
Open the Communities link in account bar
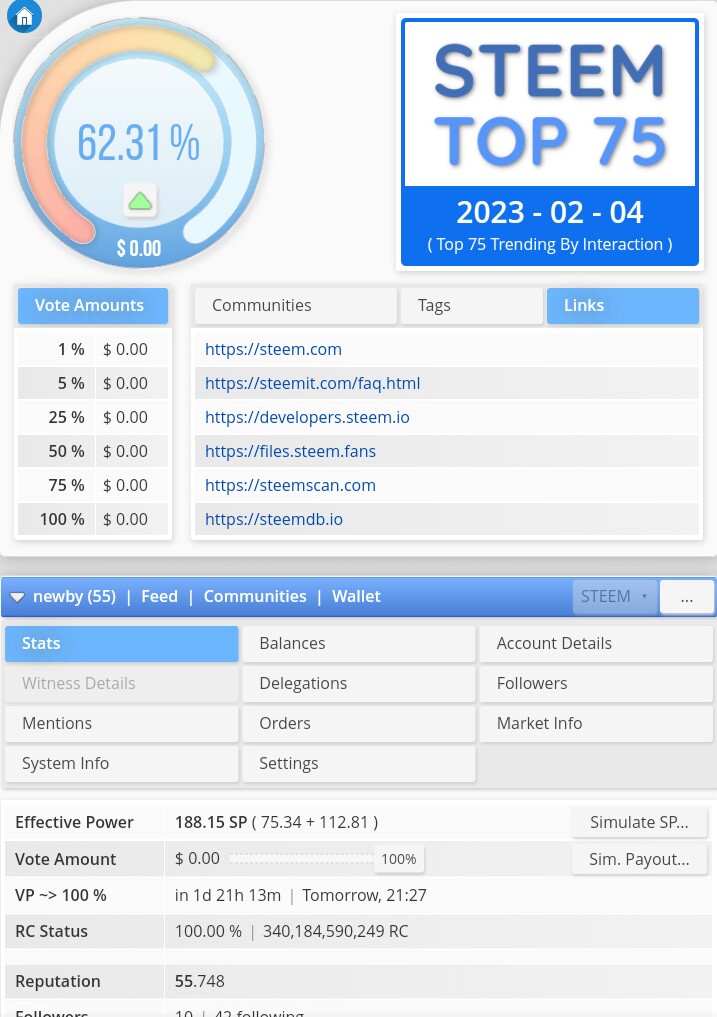coord(255,597)
